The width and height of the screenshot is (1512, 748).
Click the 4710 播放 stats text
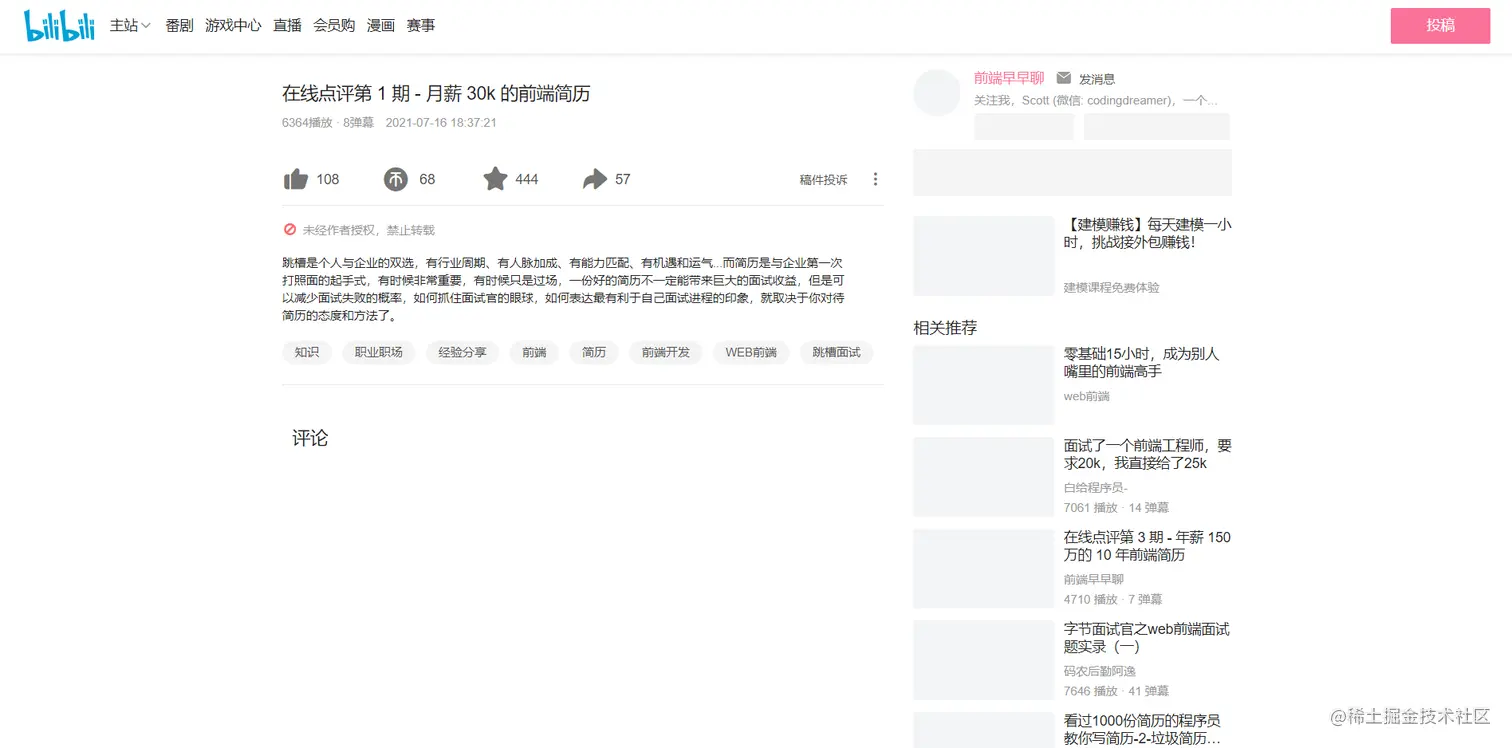point(1091,600)
